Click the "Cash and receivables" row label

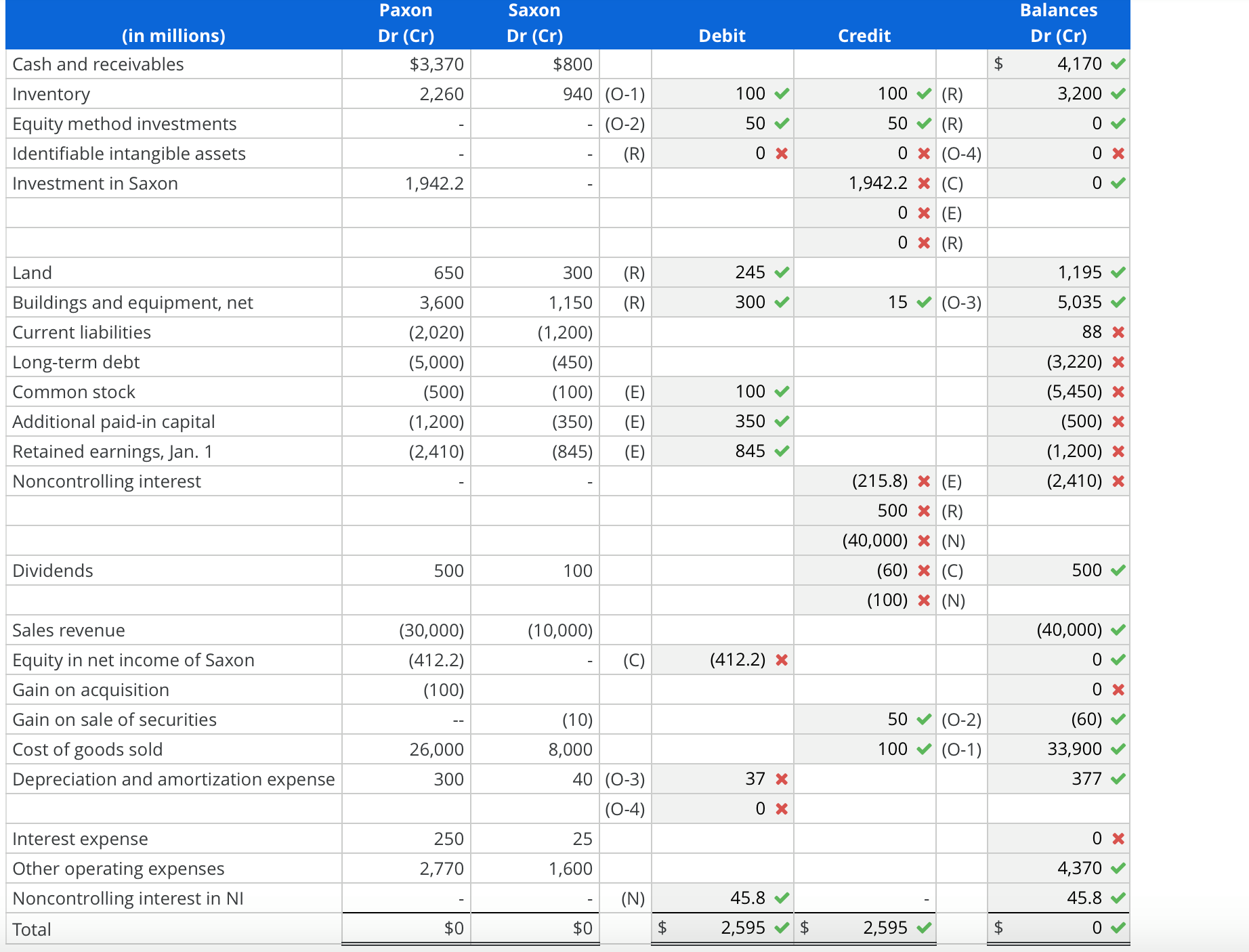(x=98, y=64)
